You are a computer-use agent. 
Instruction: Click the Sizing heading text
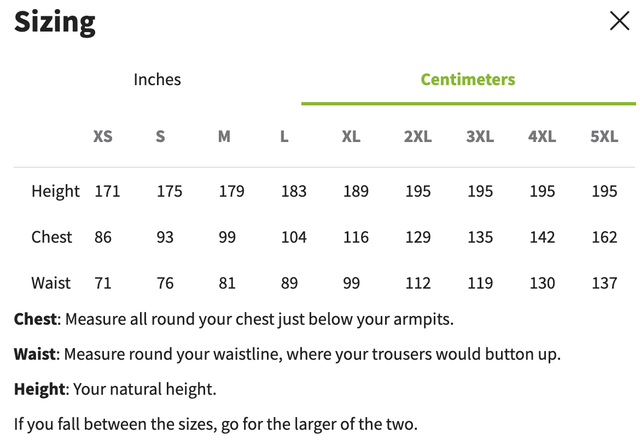[55, 22]
